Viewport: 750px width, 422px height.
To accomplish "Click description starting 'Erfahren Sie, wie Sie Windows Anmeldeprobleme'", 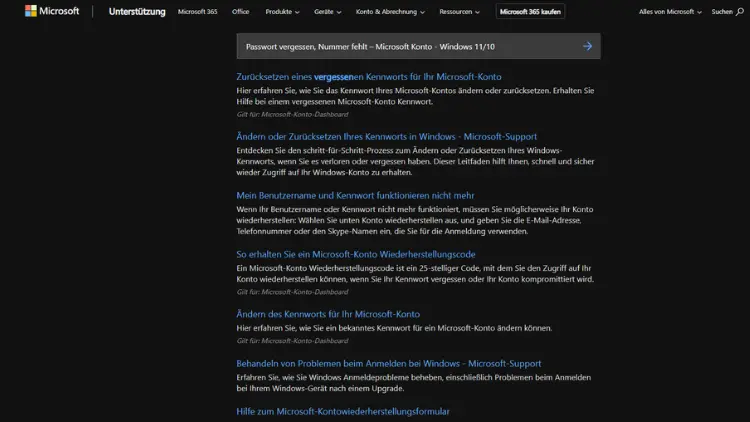I will [x=414, y=383].
